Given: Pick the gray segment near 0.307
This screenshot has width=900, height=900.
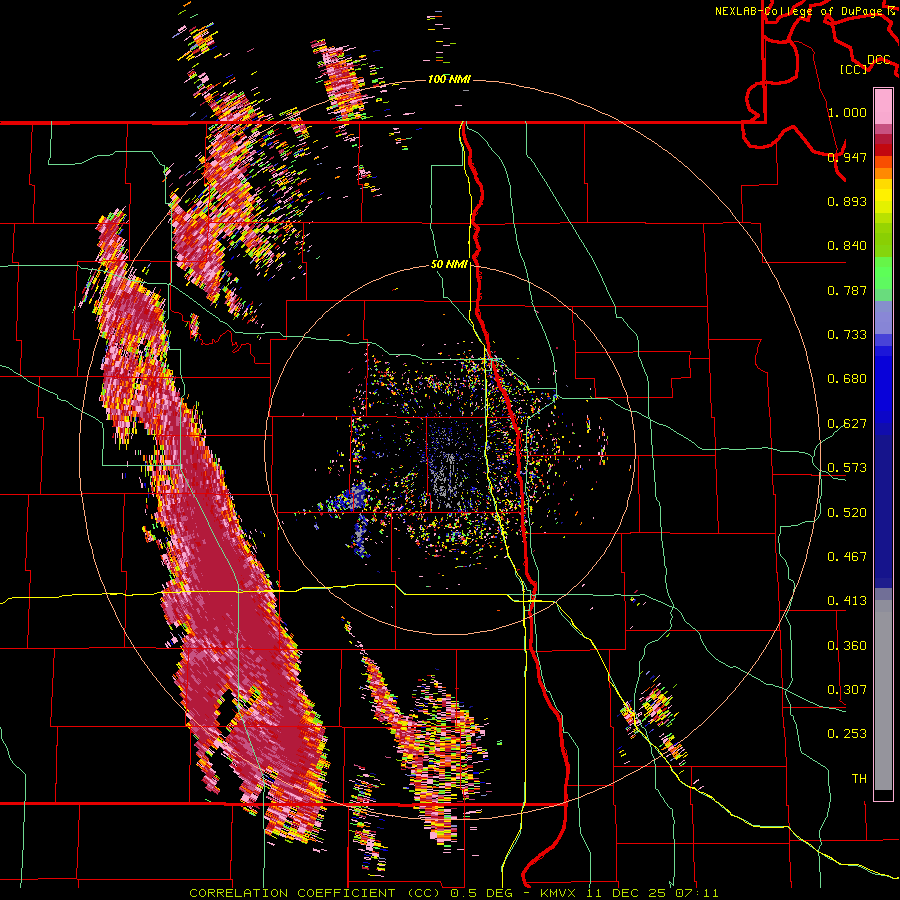Looking at the screenshot, I should point(883,695).
